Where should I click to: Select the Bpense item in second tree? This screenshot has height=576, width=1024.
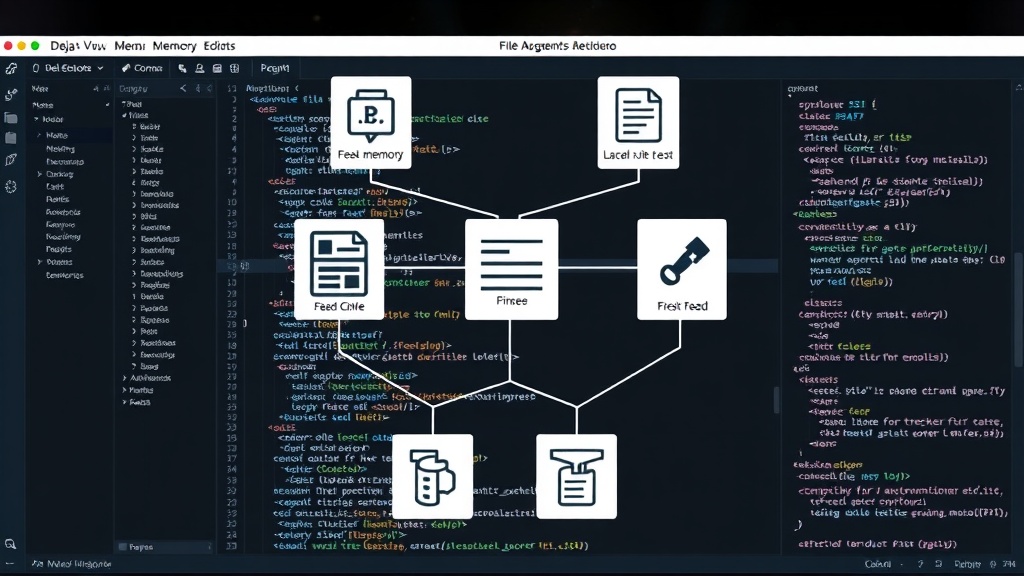click(155, 320)
